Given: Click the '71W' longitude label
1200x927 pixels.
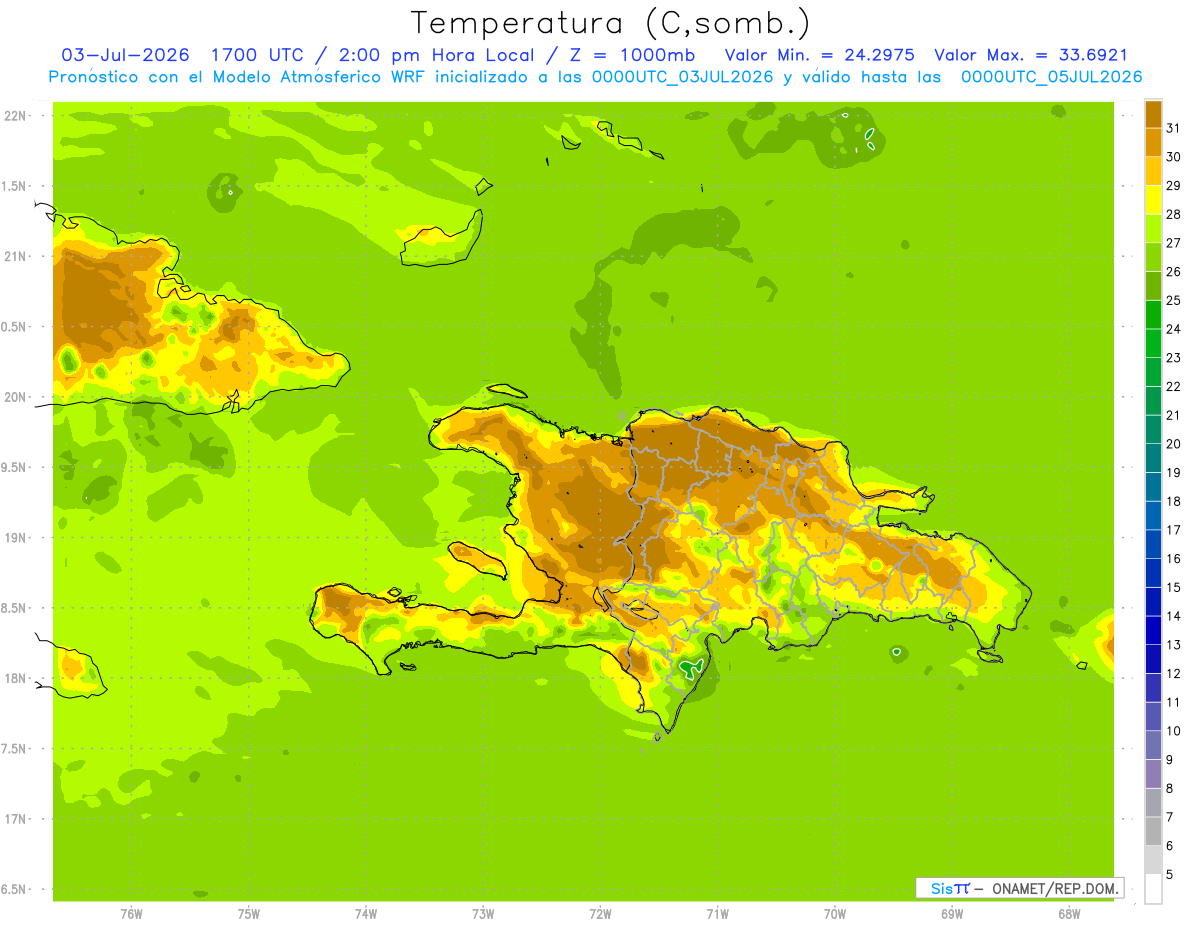Looking at the screenshot, I should [x=717, y=914].
